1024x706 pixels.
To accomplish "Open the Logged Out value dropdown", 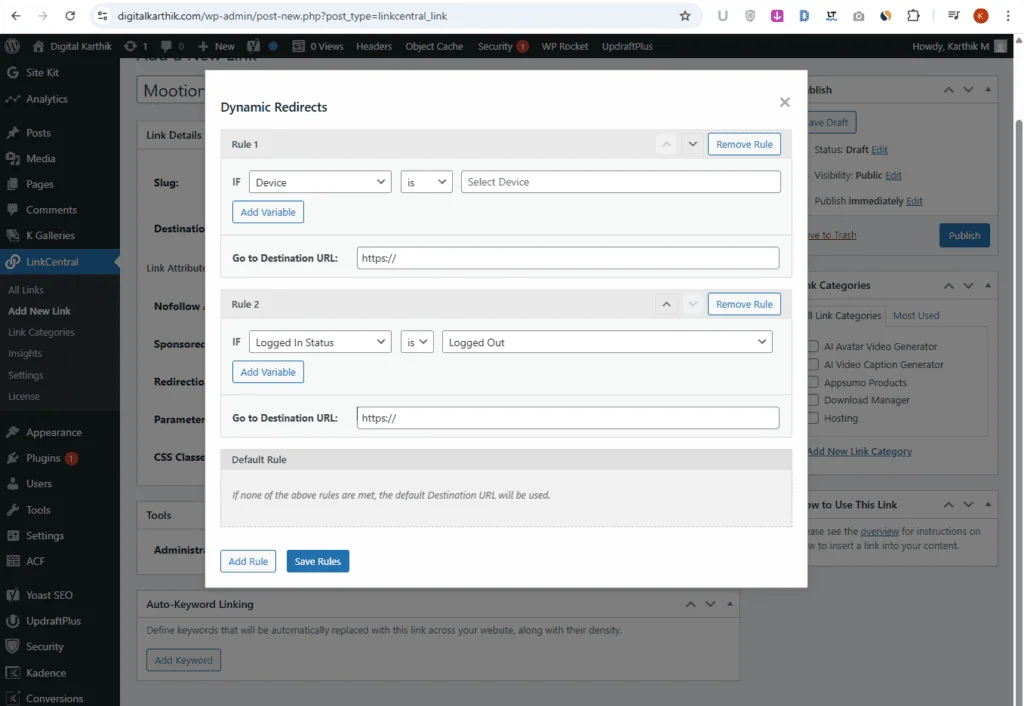I will coord(607,342).
